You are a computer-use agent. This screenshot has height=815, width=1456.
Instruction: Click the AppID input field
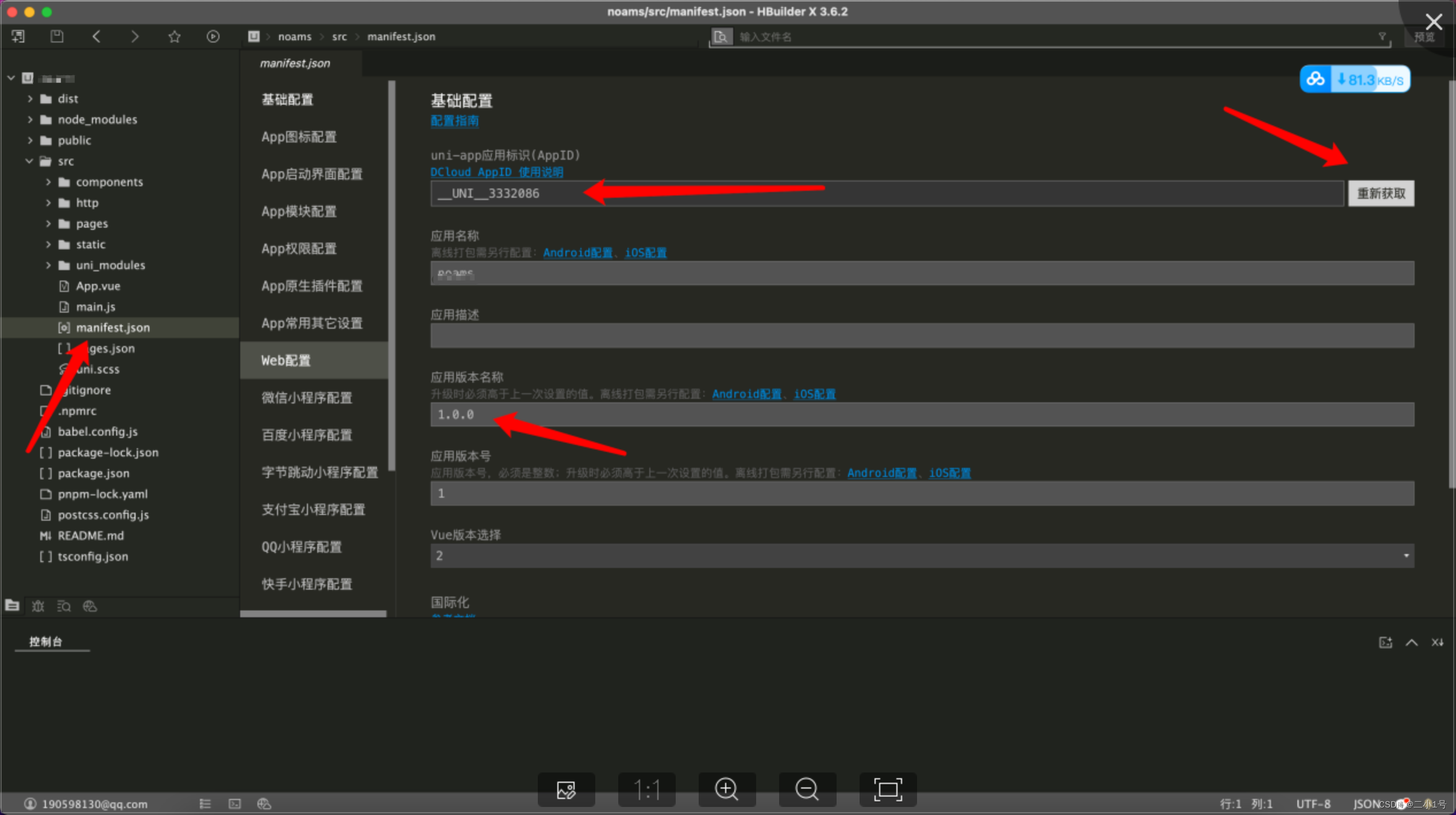(887, 193)
